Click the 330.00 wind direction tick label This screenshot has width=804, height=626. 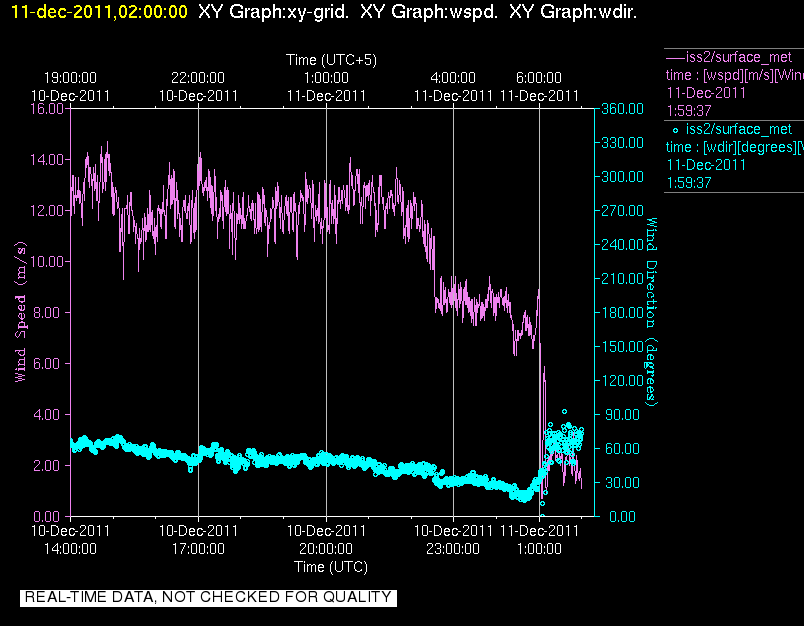point(622,143)
